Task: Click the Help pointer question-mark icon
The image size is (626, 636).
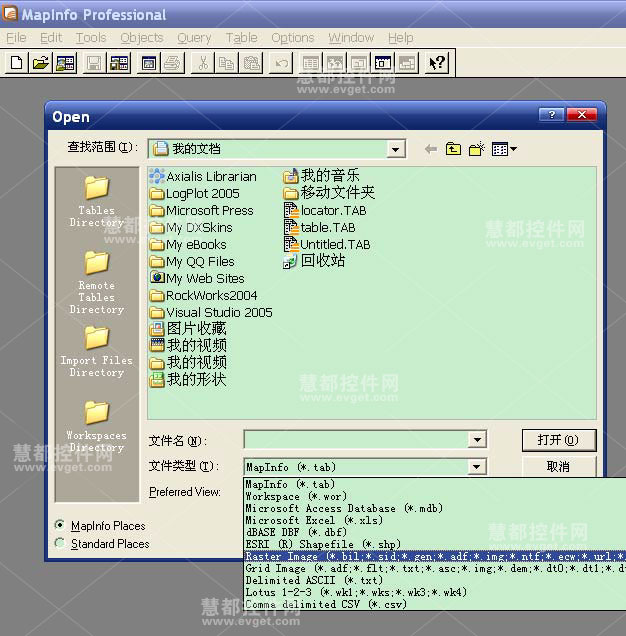Action: pos(437,62)
